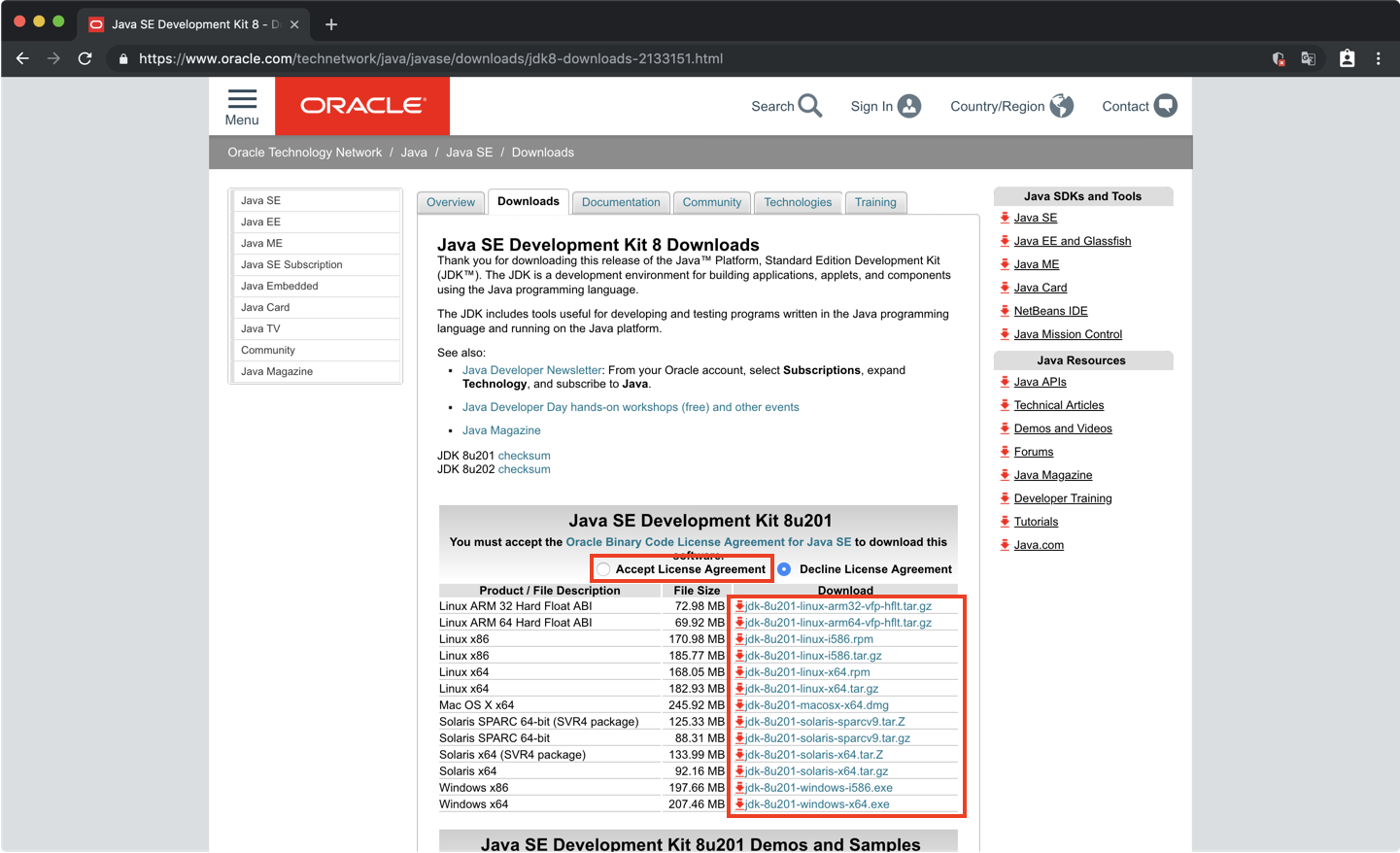Open Java.com link
The width and height of the screenshot is (1400, 853).
click(1039, 545)
